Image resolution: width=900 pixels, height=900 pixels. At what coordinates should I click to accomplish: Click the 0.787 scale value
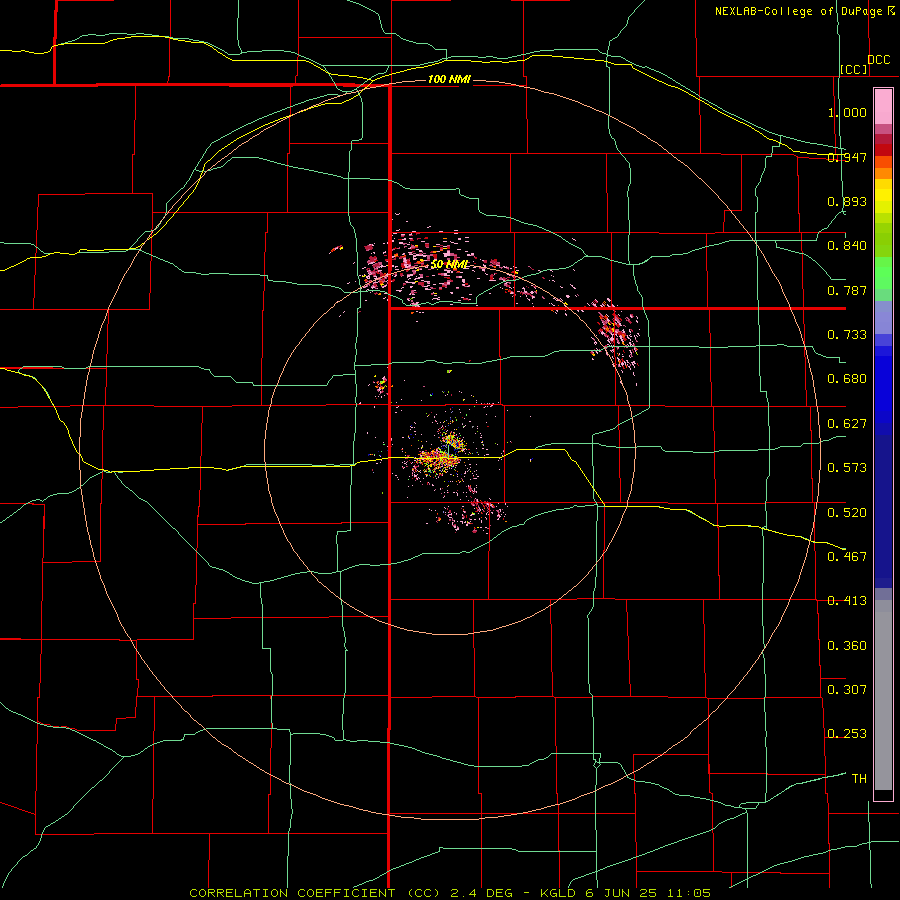coord(847,290)
